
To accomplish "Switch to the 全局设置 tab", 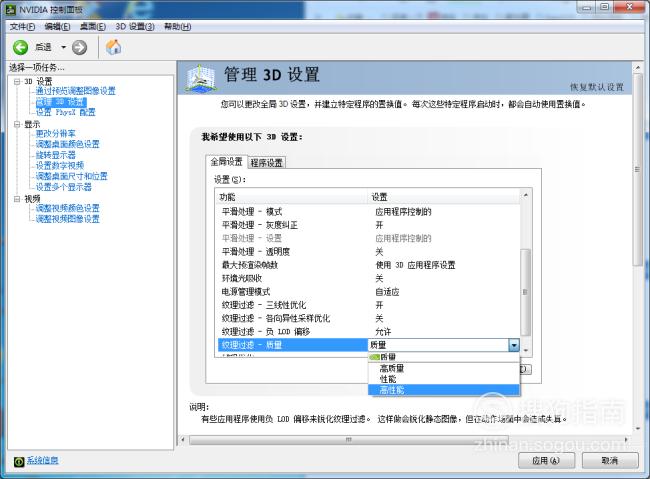I will pyautogui.click(x=226, y=162).
